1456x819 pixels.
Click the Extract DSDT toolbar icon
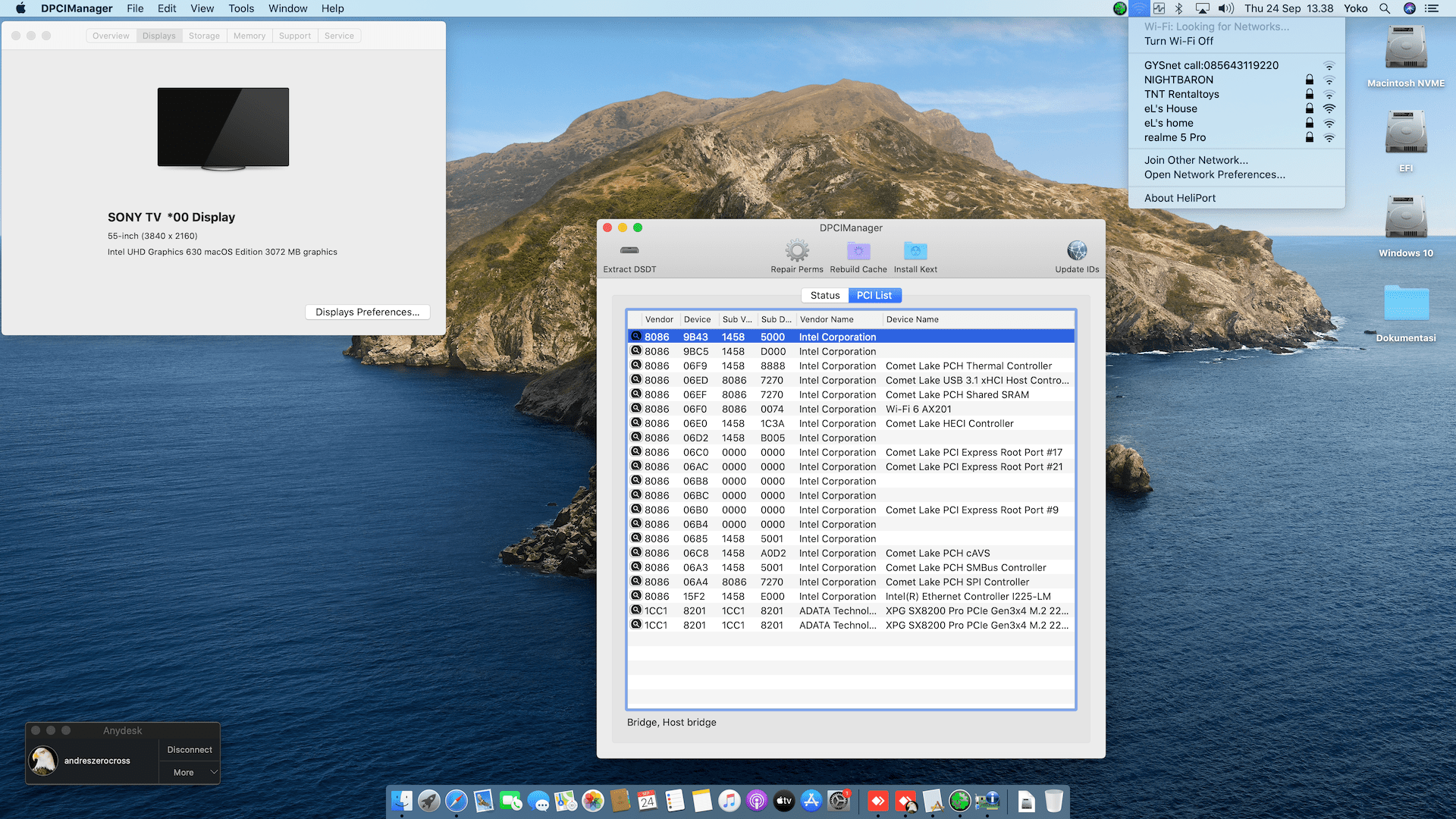click(629, 251)
